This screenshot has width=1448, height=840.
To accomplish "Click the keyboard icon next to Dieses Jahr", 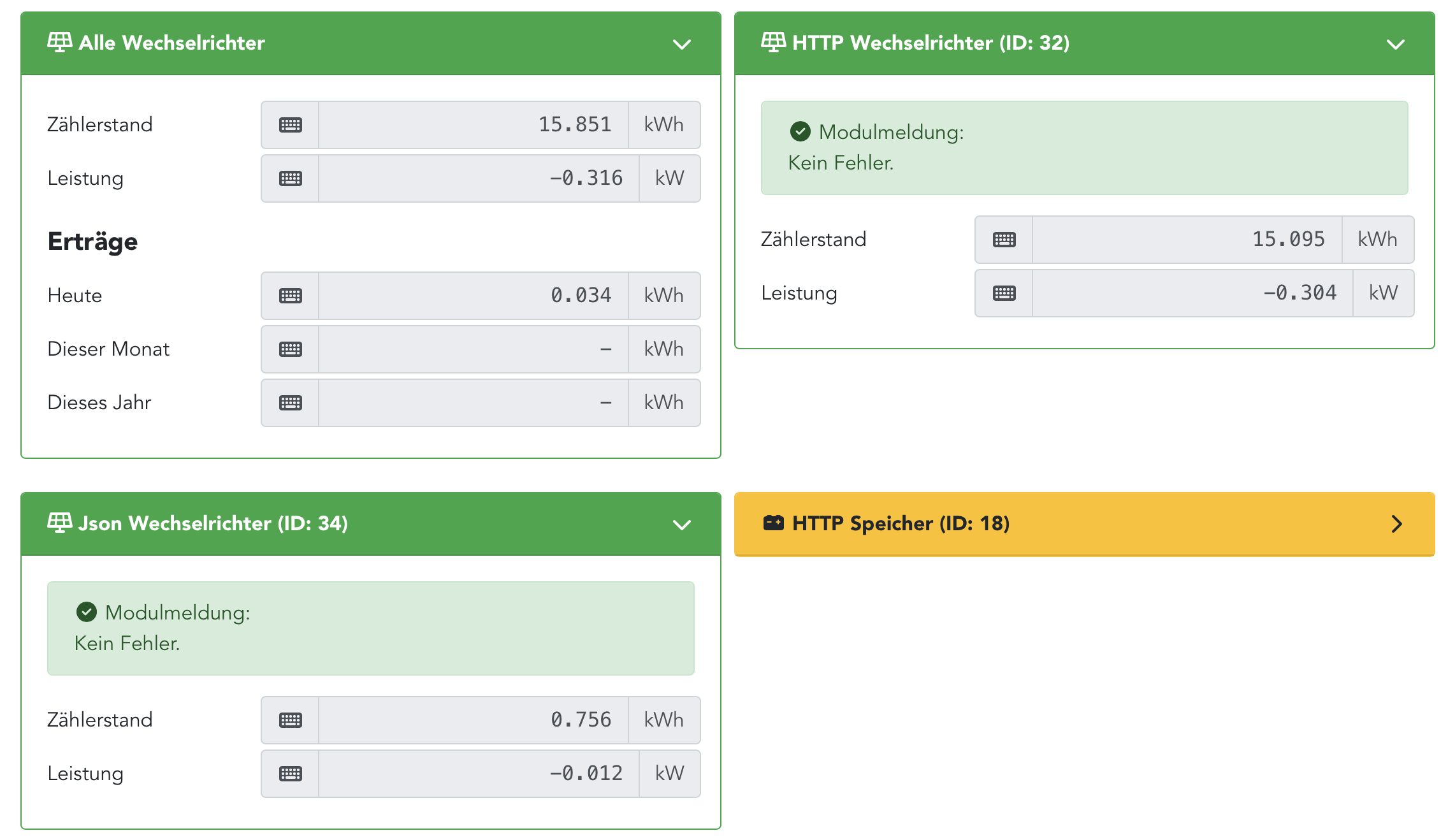I will click(290, 403).
